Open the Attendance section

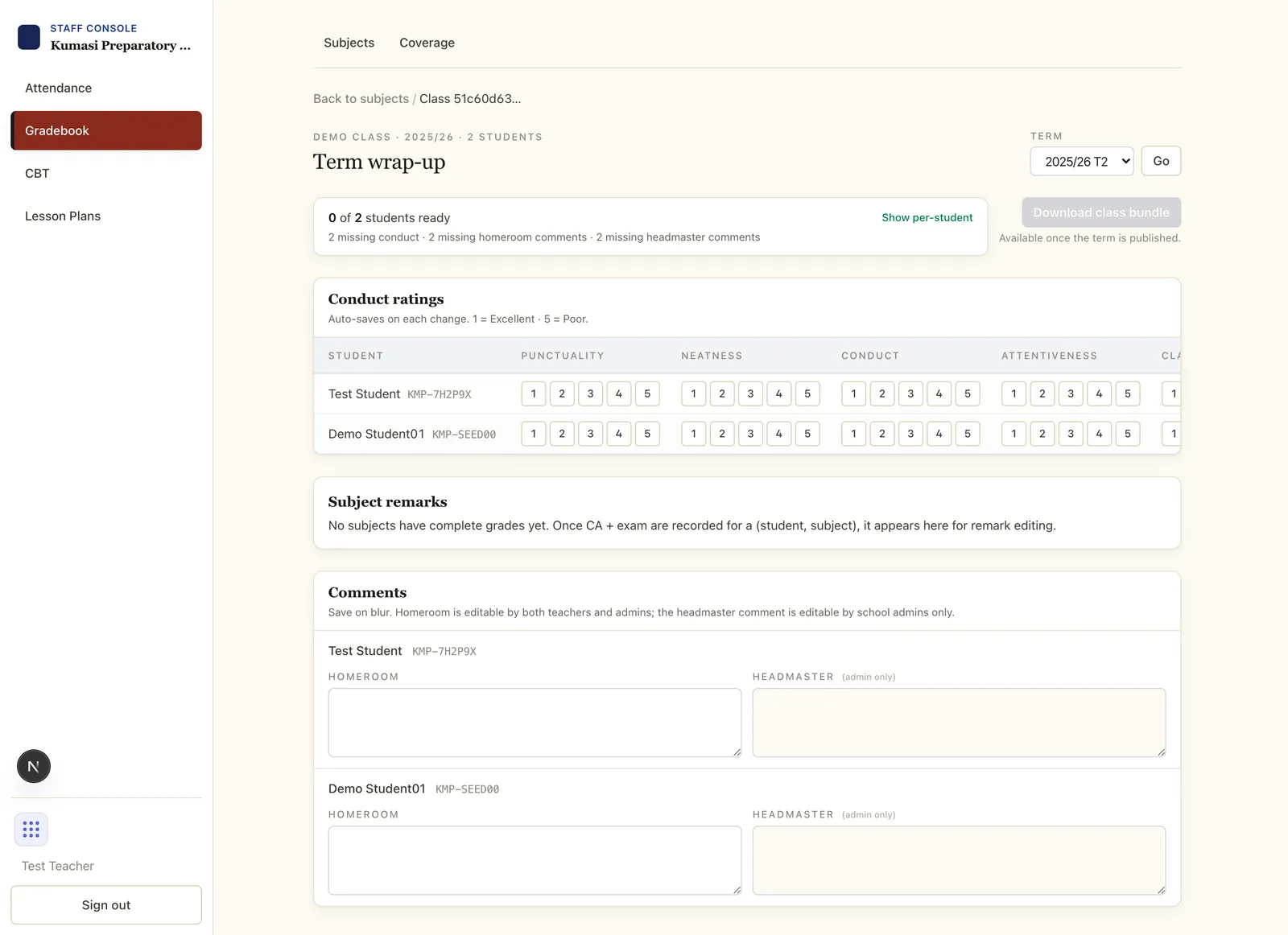pos(106,88)
